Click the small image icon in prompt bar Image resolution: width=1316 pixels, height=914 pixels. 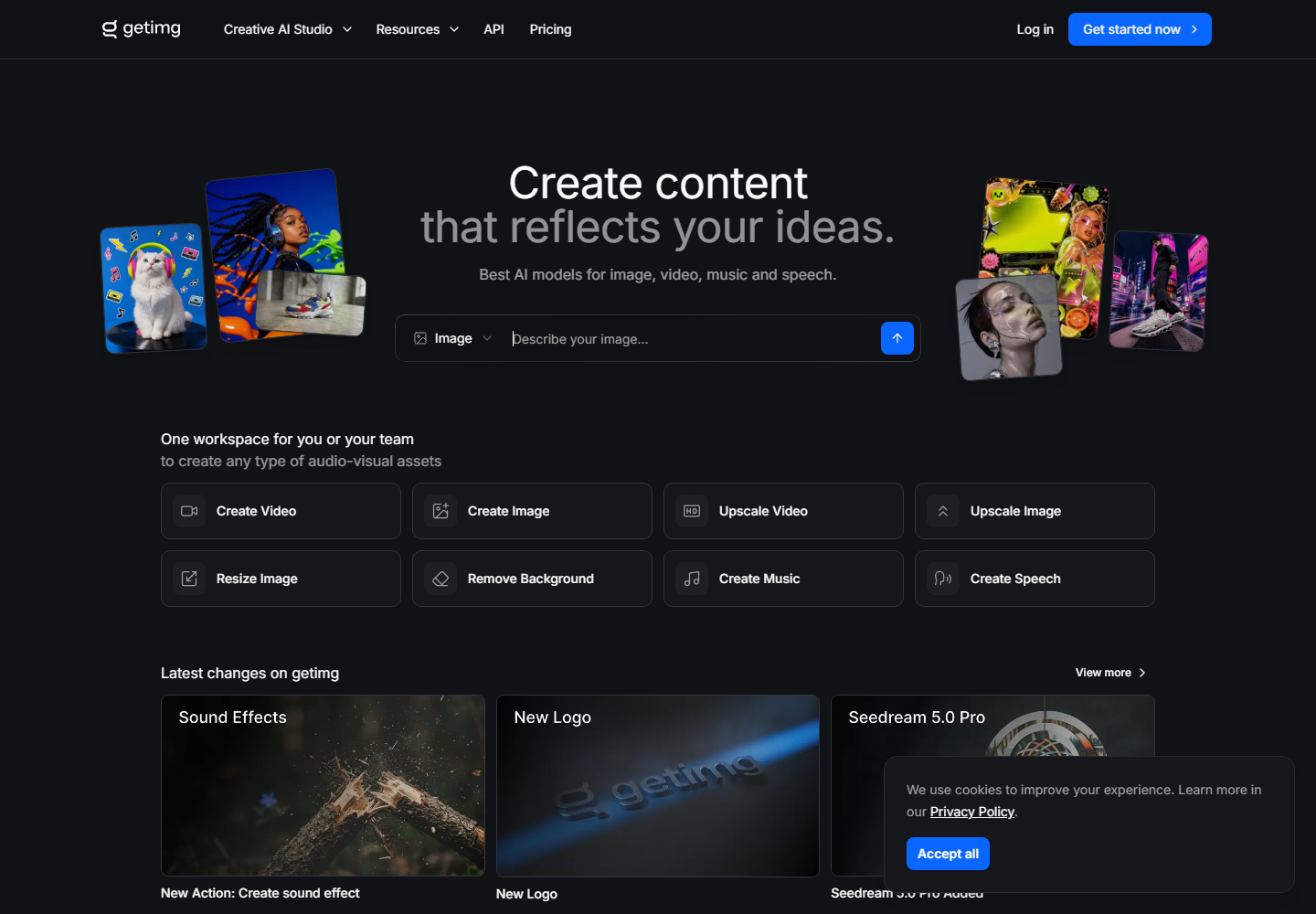point(420,338)
